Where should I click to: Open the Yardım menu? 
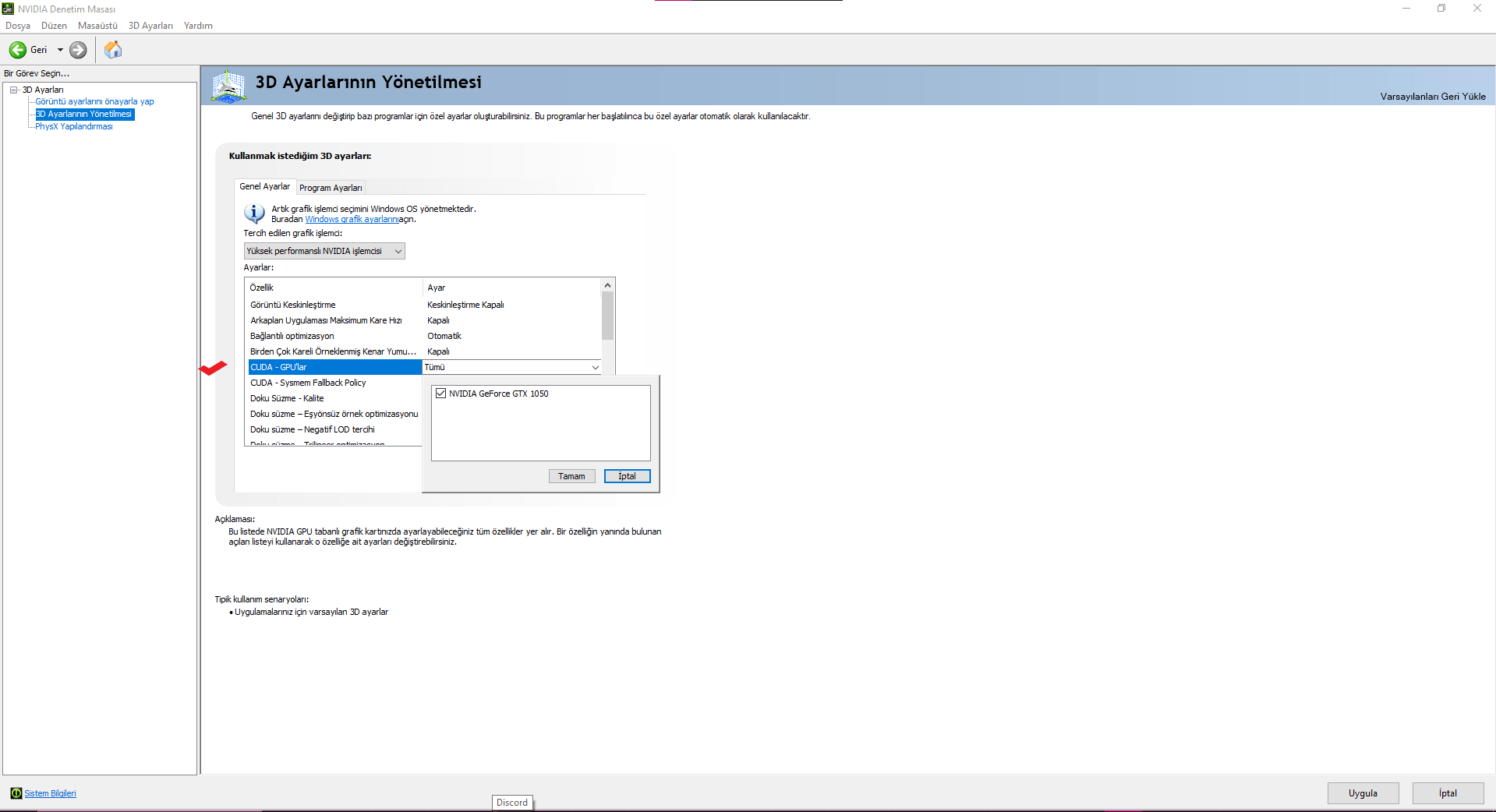198,26
